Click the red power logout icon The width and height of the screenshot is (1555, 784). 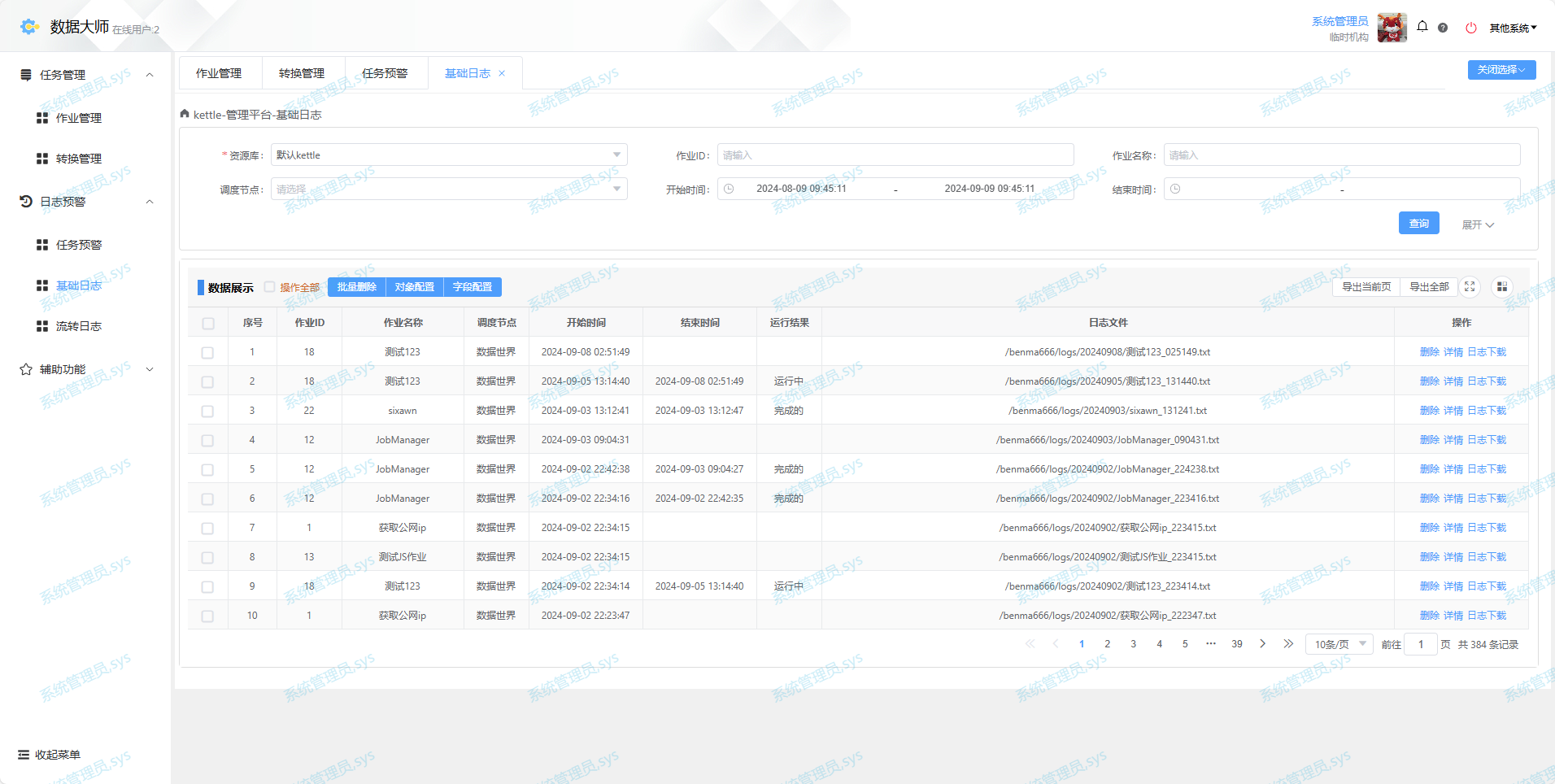[x=1470, y=28]
